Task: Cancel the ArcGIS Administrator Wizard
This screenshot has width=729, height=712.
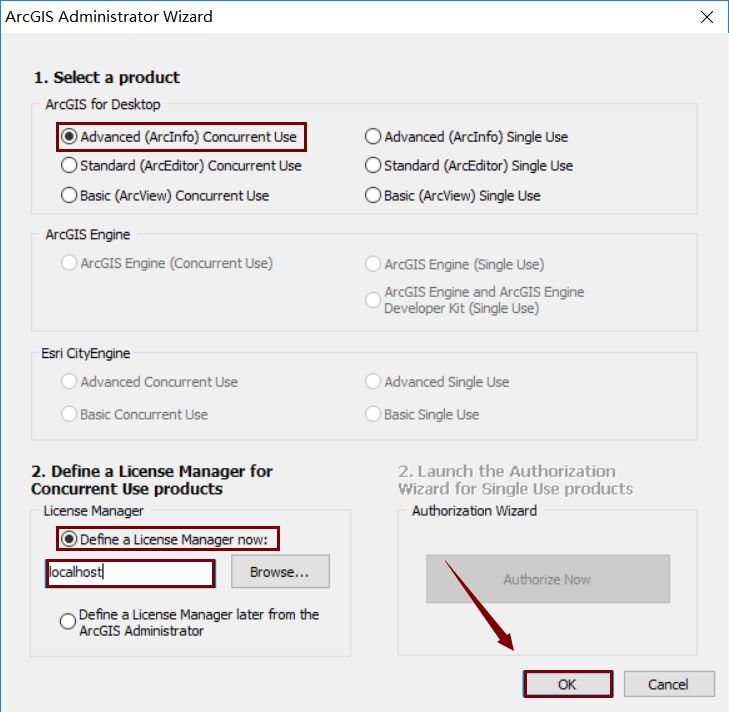Action: coord(669,684)
